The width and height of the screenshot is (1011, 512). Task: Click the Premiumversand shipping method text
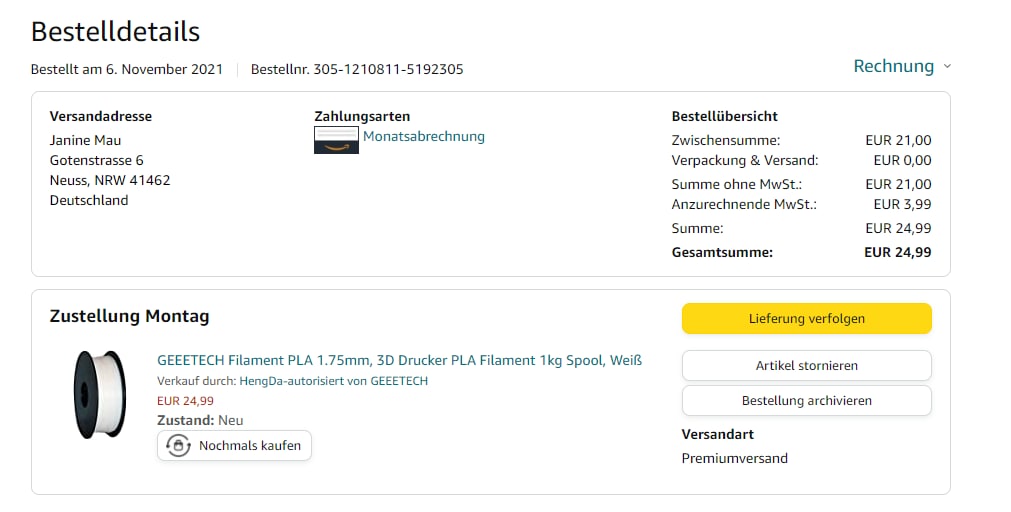point(734,458)
